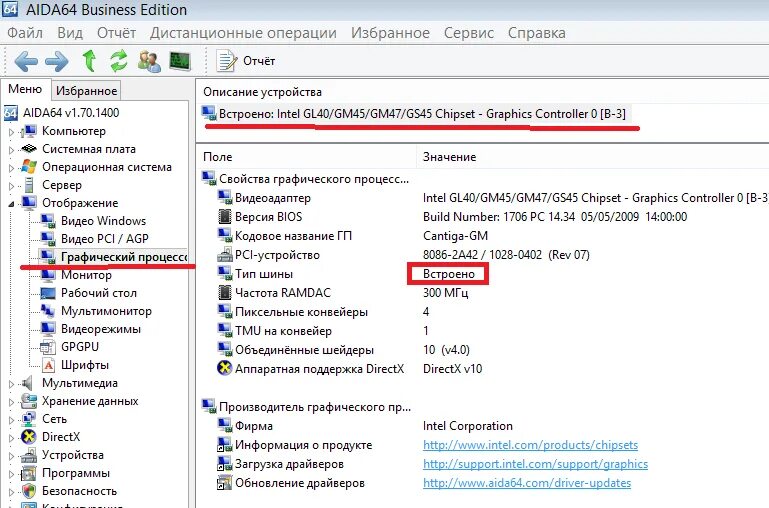Click the Back arrow toolbar icon
Screen dimensions: 769x508
[x=26, y=61]
